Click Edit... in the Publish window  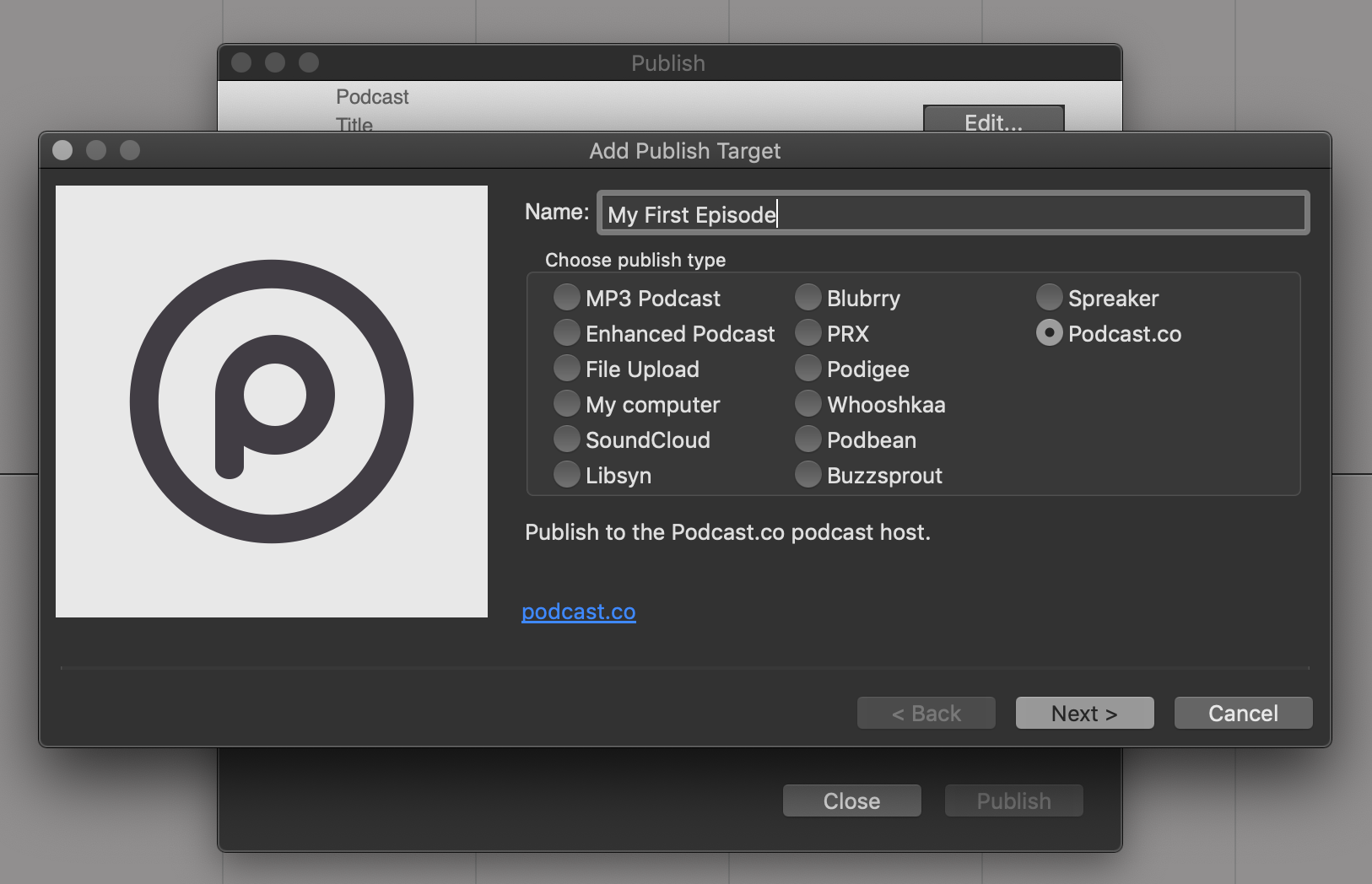point(993,120)
